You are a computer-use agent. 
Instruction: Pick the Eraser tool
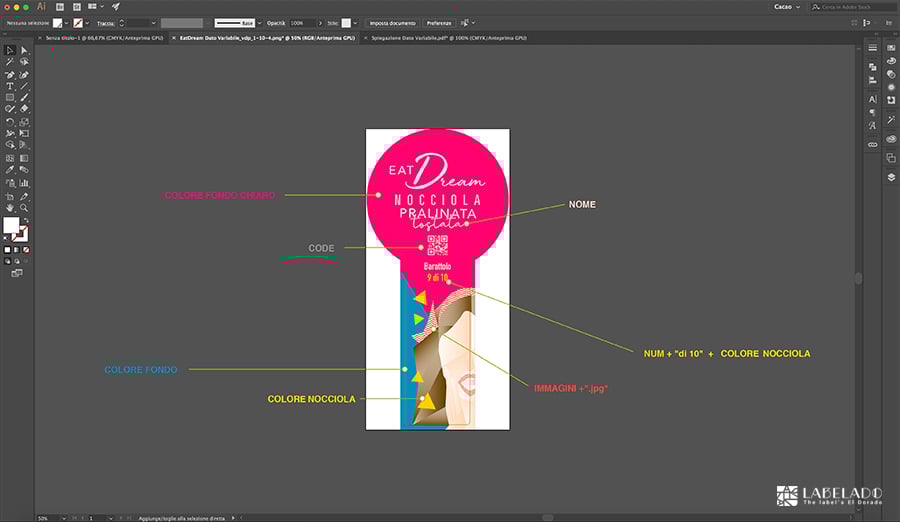tap(24, 109)
